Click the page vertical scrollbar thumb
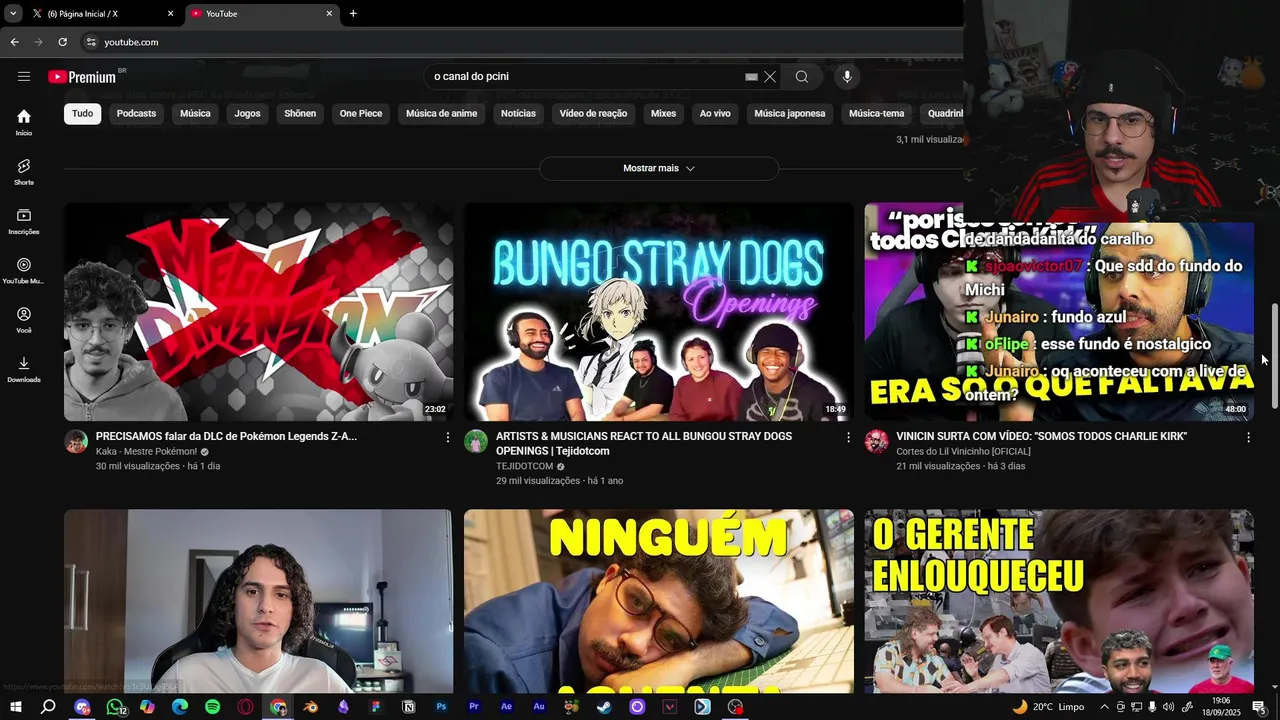Viewport: 1280px width, 720px height. pos(1274,355)
